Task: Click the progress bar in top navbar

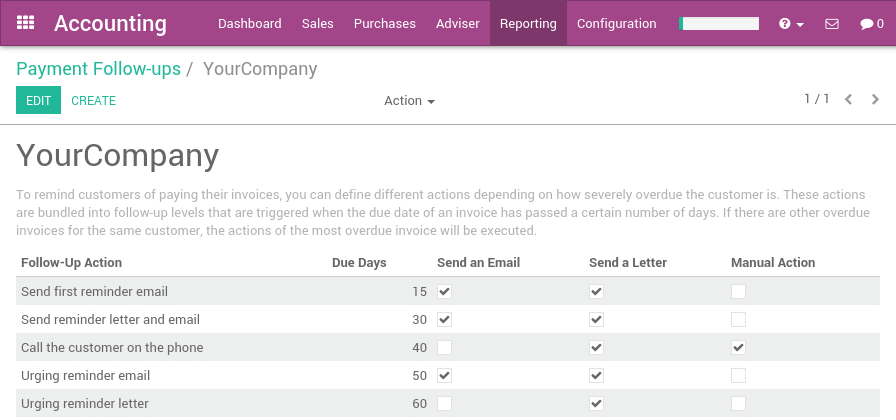Action: click(719, 24)
